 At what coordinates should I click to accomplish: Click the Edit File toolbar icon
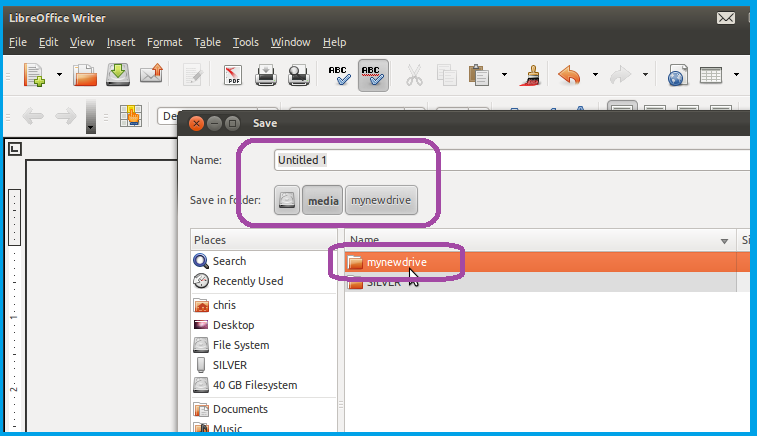193,75
